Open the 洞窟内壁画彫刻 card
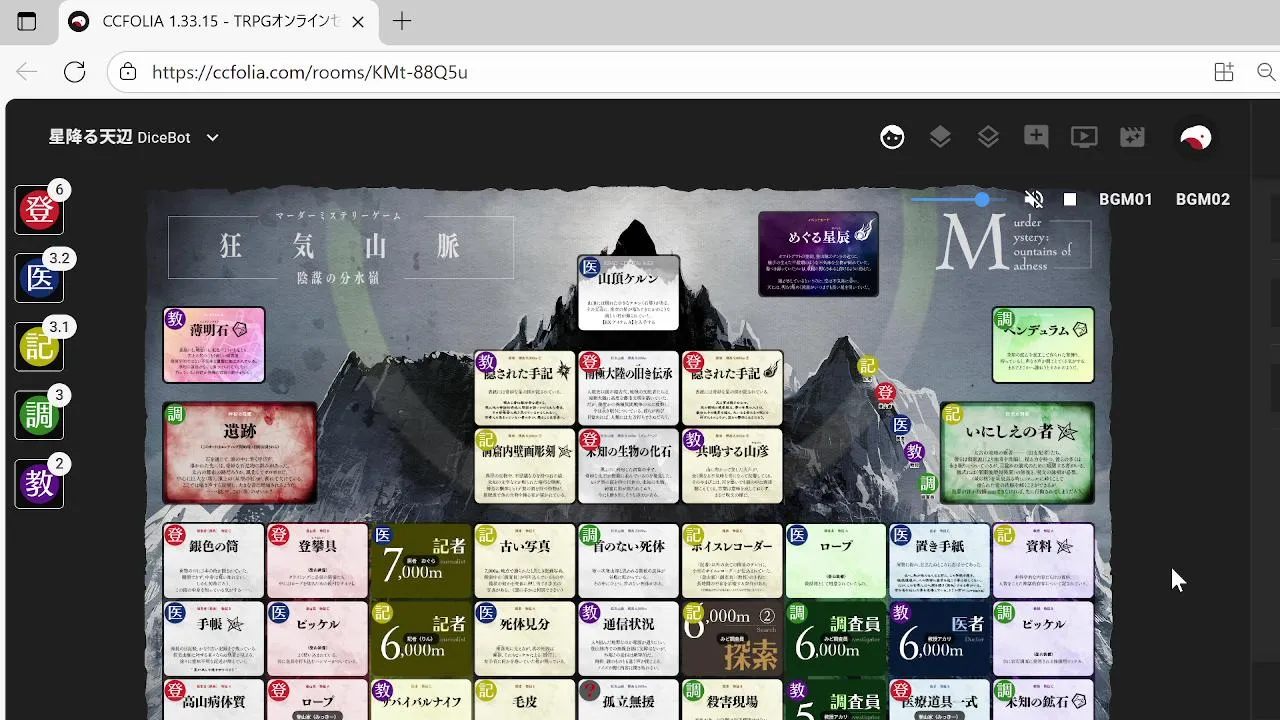This screenshot has width=1280, height=720. [525, 466]
